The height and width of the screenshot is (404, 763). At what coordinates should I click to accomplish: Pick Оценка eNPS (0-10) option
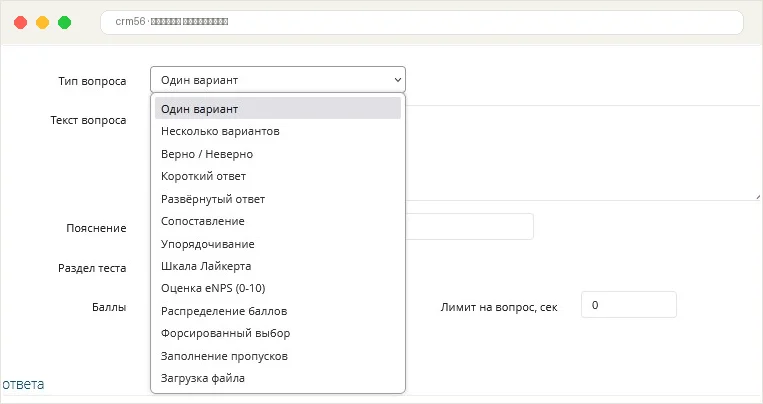coord(278,288)
